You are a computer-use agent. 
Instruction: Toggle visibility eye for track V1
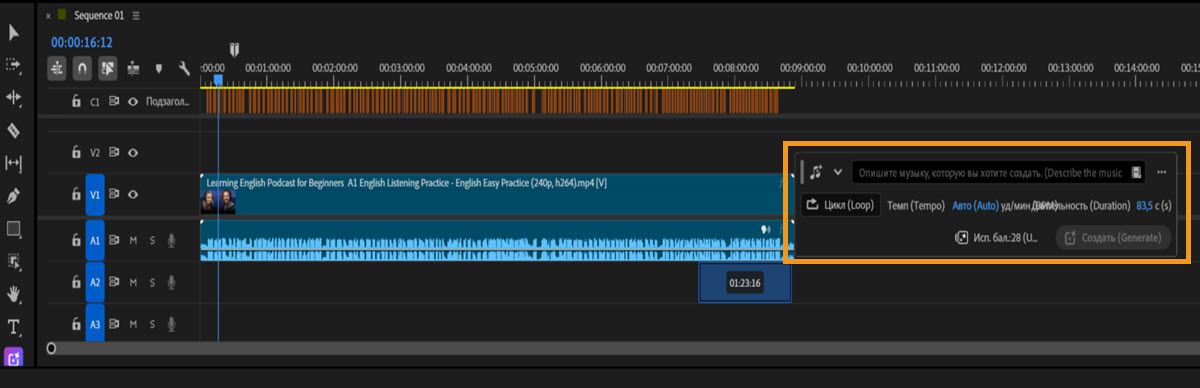(x=132, y=195)
